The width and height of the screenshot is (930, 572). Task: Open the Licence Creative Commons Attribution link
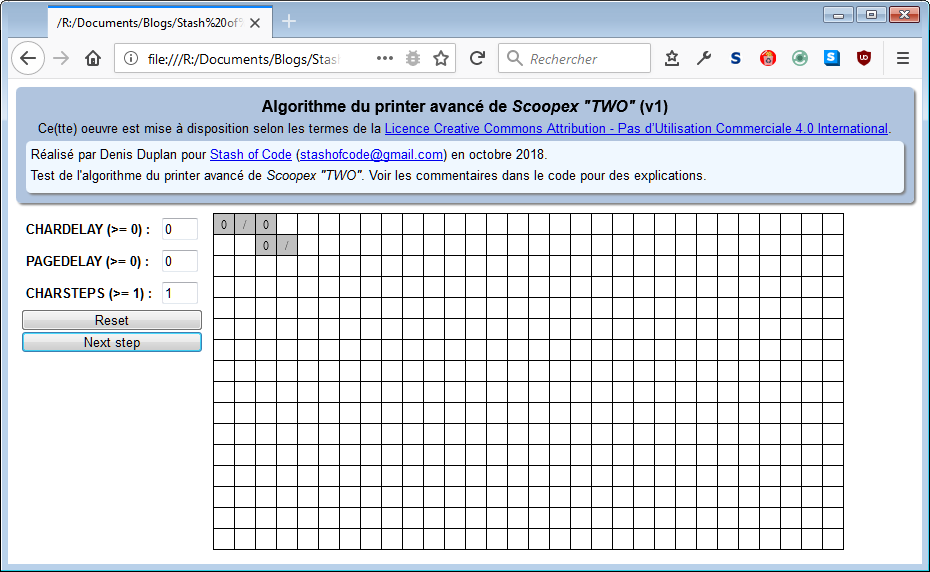(636, 129)
